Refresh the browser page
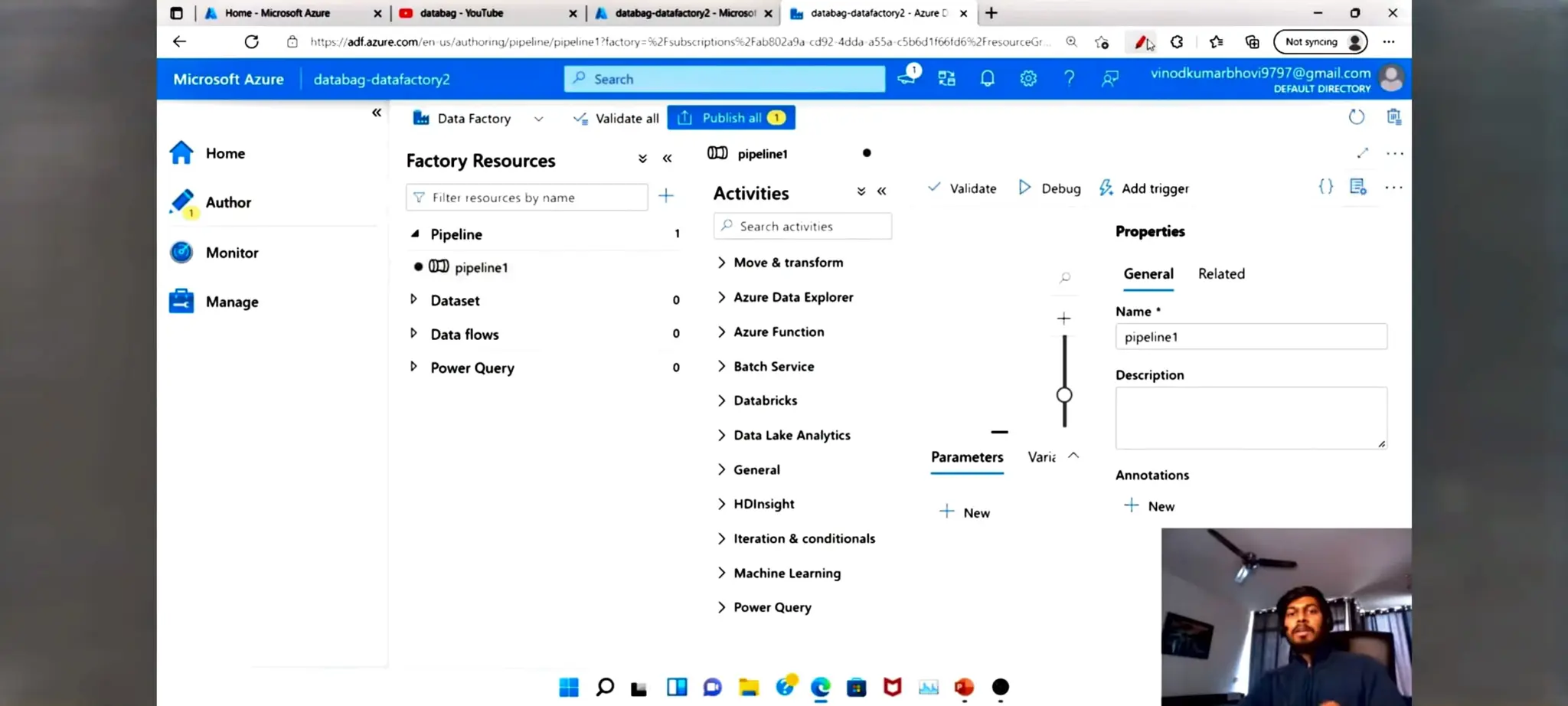The height and width of the screenshot is (706, 1568). tap(251, 41)
